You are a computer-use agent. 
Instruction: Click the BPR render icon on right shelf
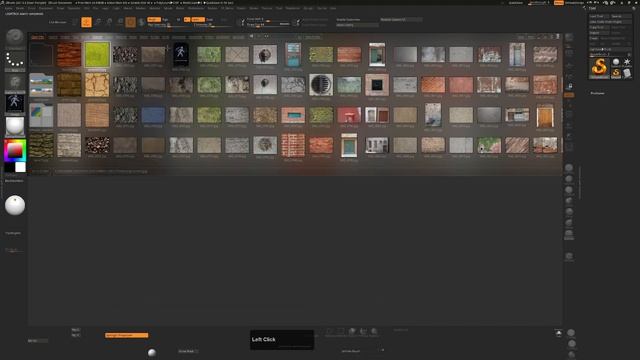pyautogui.click(x=569, y=38)
